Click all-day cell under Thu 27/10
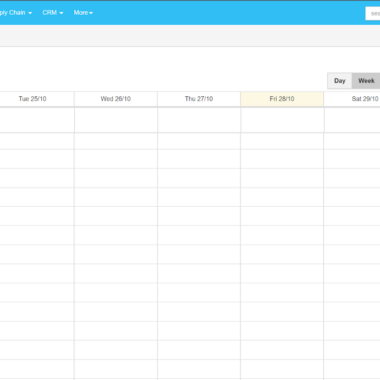 point(199,120)
